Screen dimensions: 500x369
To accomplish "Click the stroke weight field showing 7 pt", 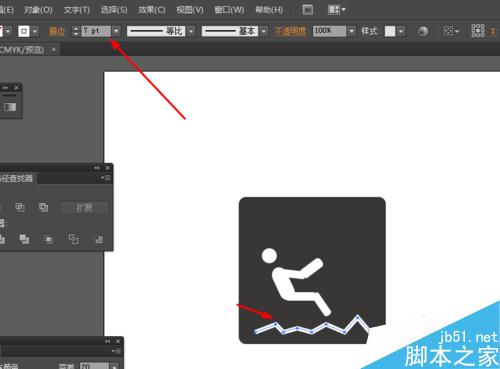I will click(x=96, y=31).
